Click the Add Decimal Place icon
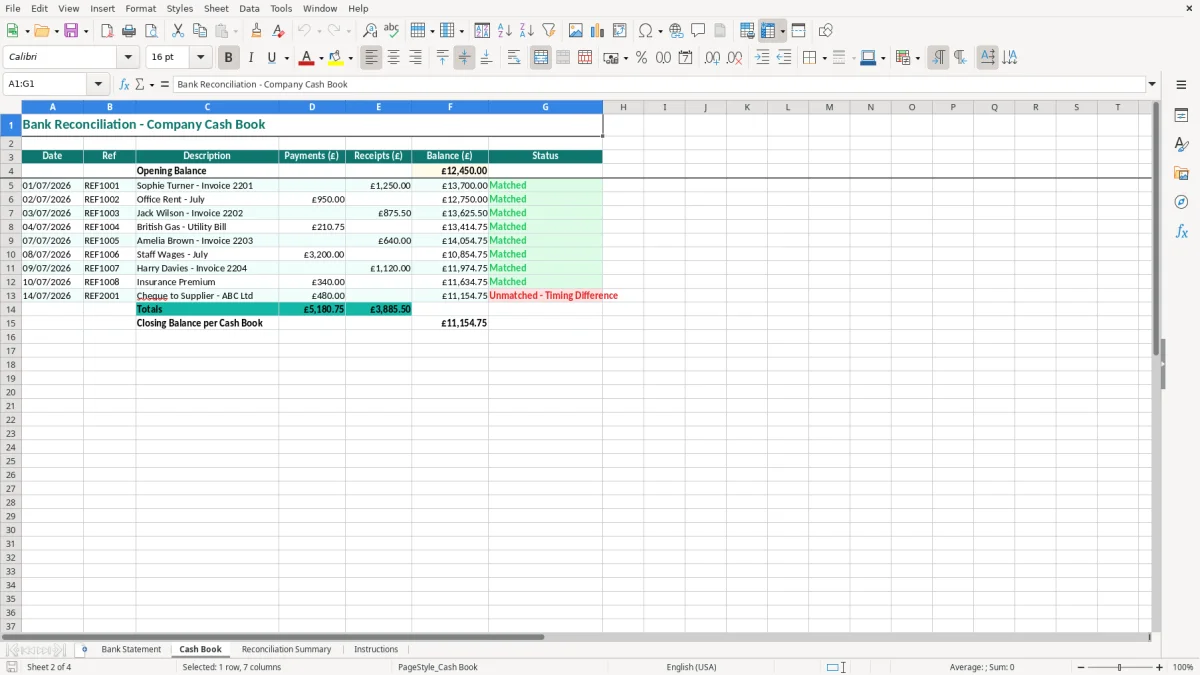 [712, 58]
